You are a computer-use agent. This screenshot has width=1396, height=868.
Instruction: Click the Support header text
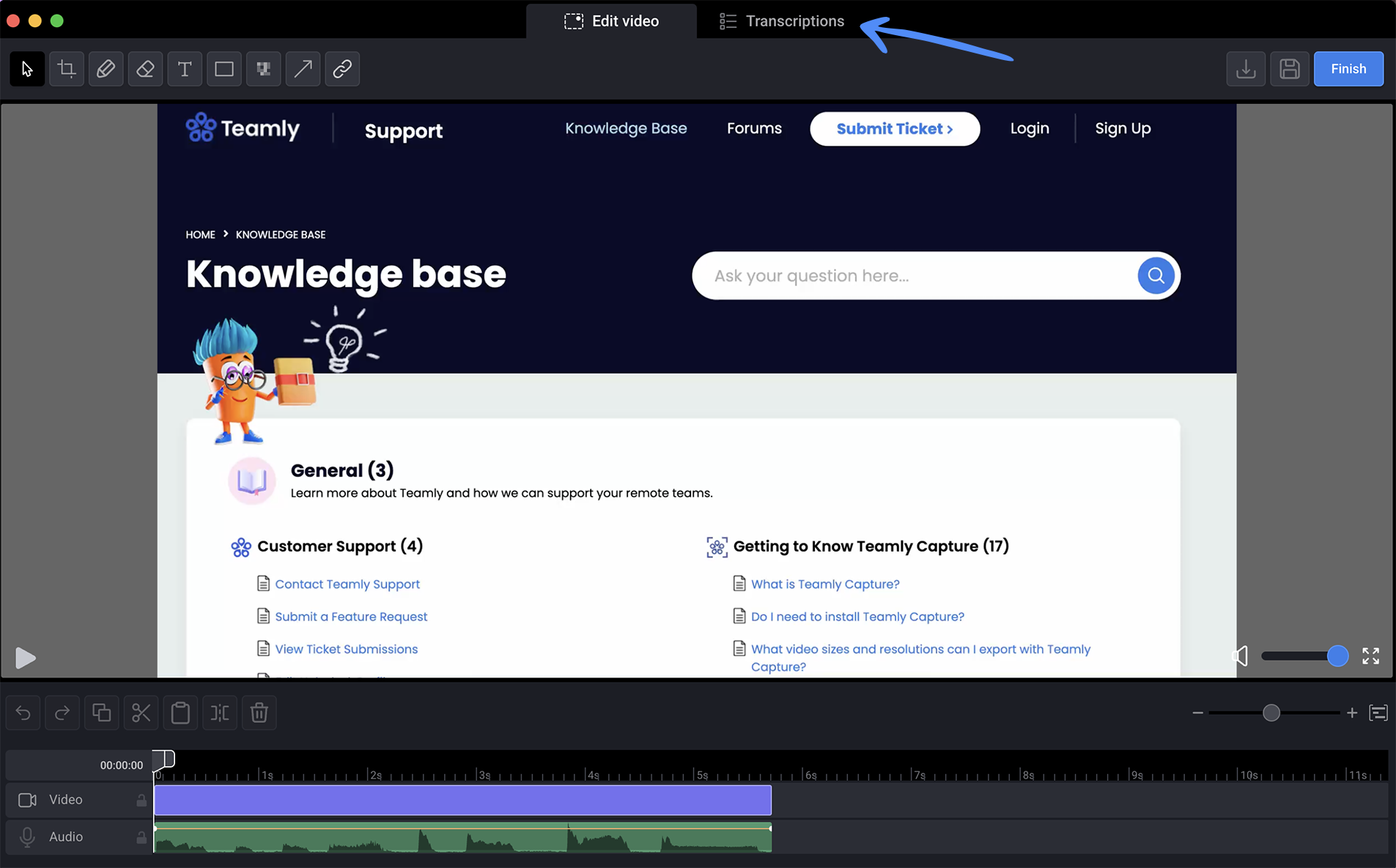pos(404,131)
